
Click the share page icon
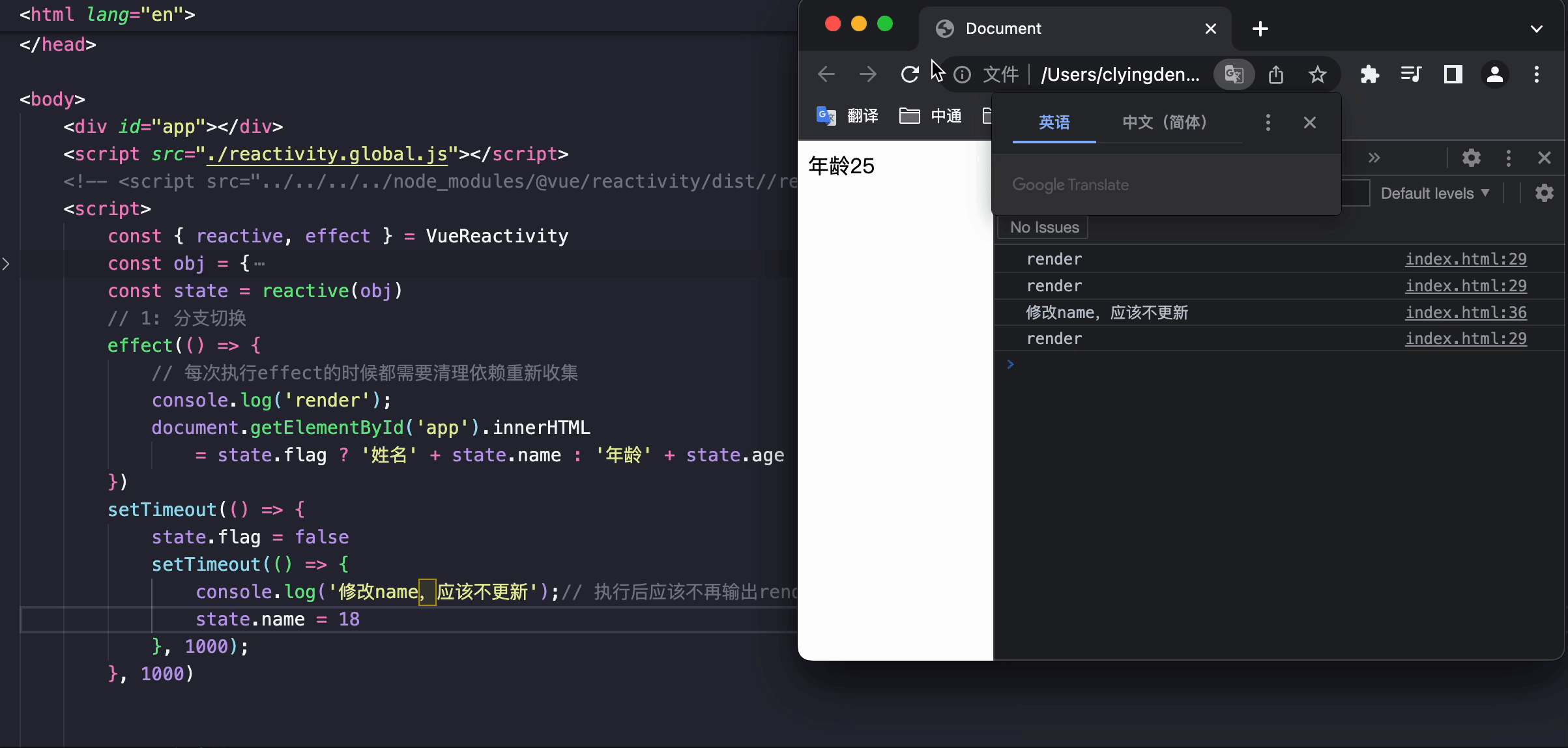point(1276,74)
